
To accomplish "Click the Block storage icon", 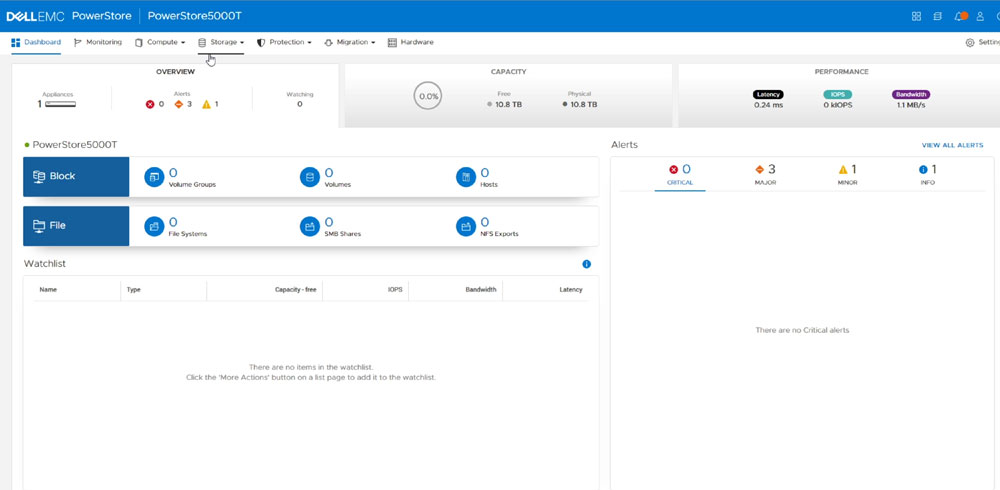I will point(39,176).
